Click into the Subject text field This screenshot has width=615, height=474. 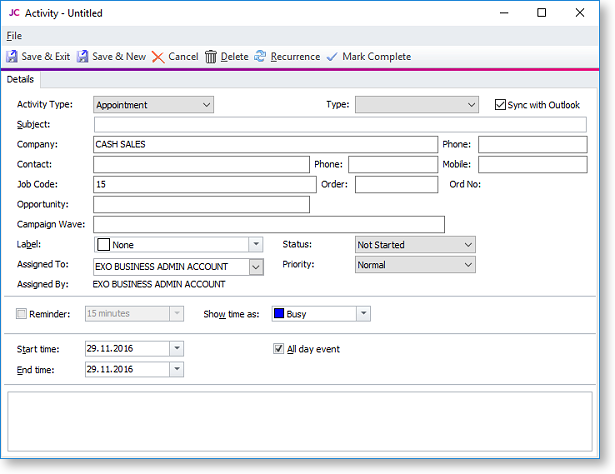340,125
